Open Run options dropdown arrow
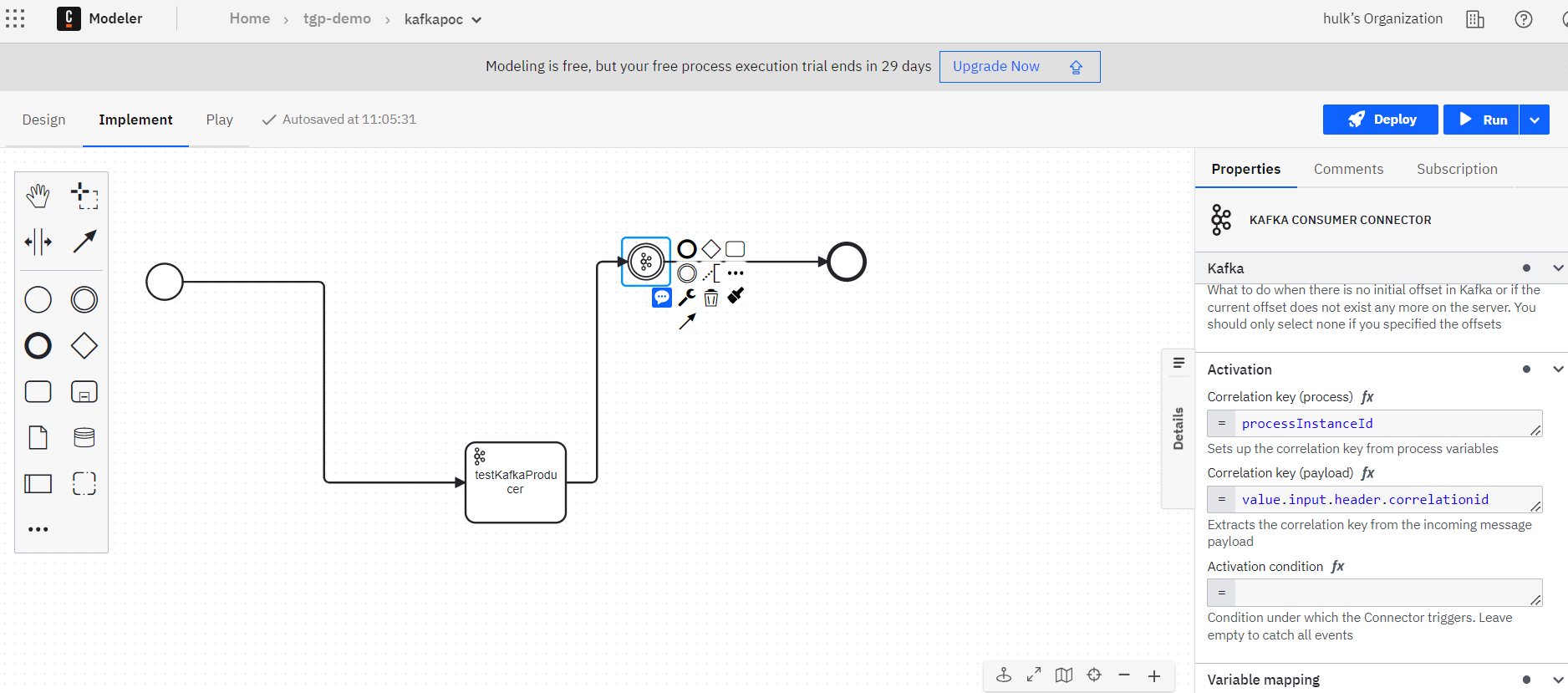Viewport: 1568px width, 693px height. 1535,120
